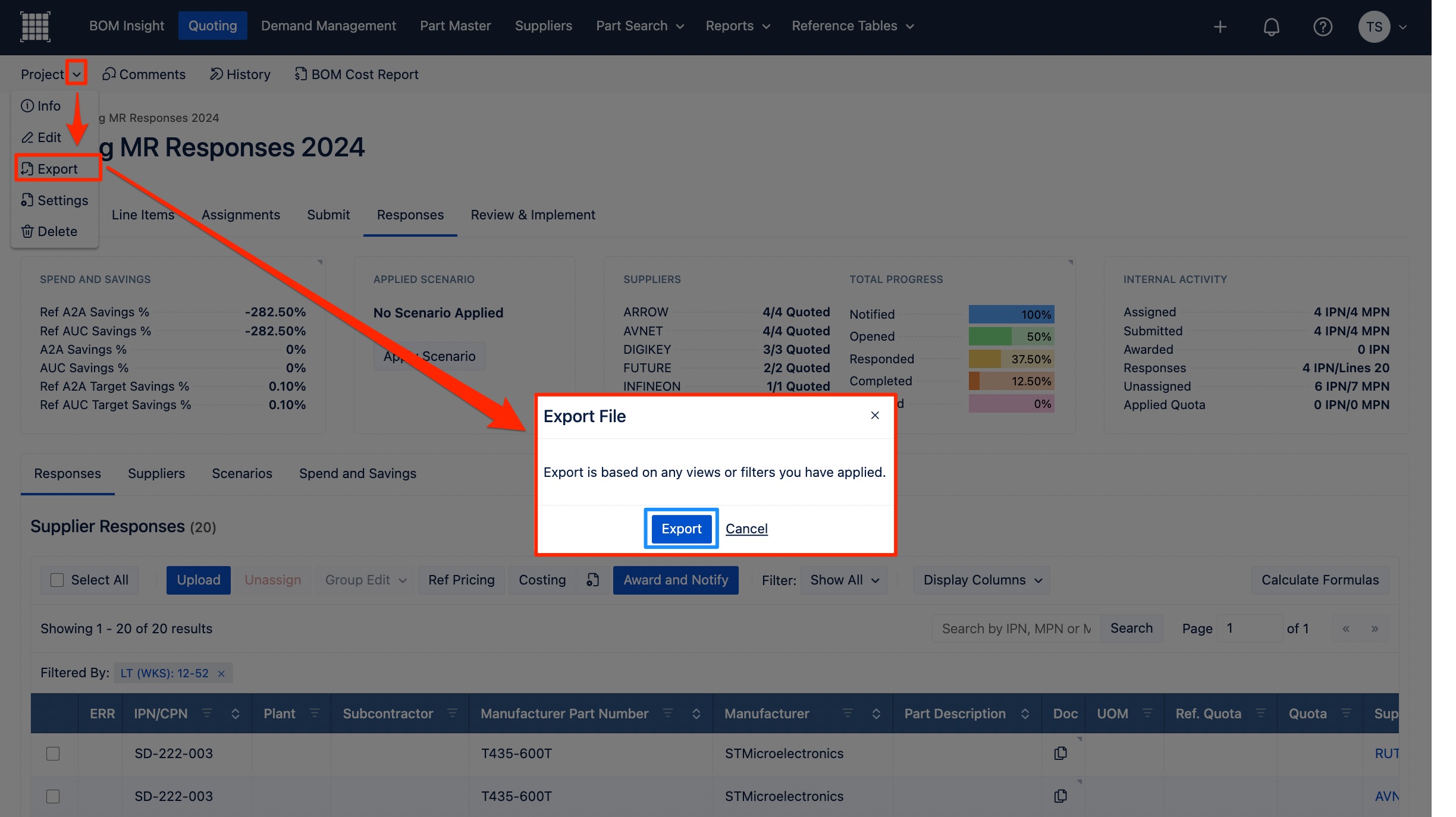Click refresh icon next to Costing
The height and width of the screenshot is (817, 1456).
coord(593,580)
